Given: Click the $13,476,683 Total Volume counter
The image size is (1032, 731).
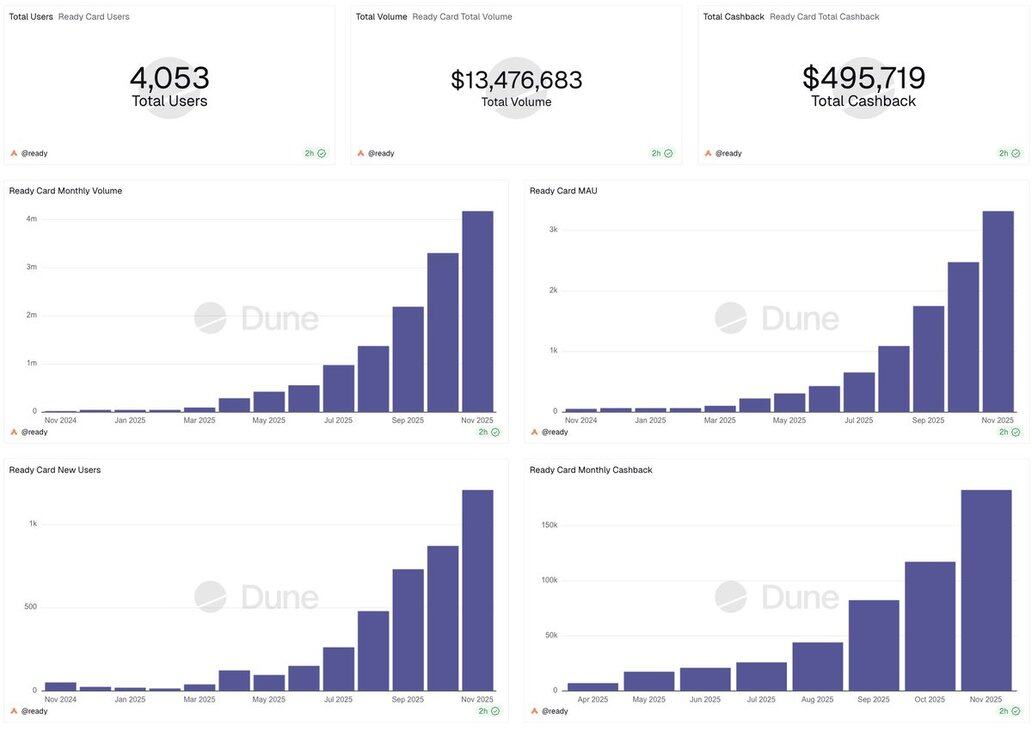Looking at the screenshot, I should tap(516, 80).
